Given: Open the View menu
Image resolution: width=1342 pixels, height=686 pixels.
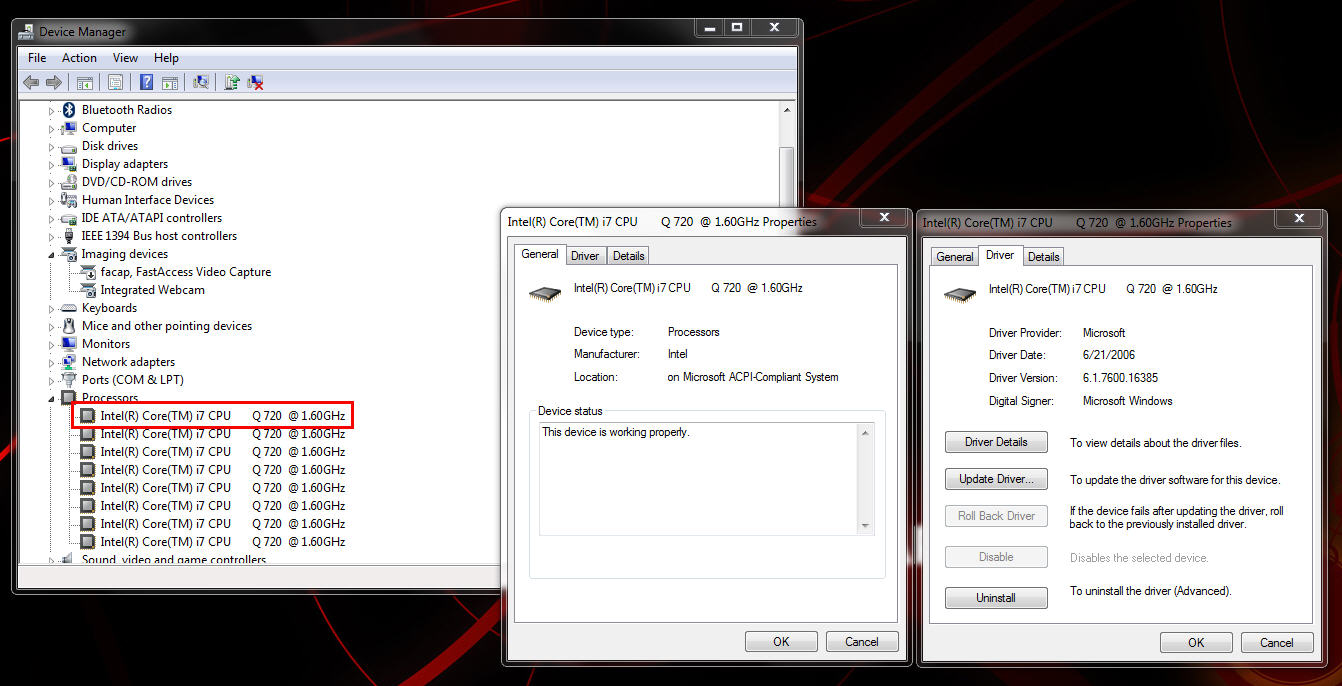Looking at the screenshot, I should pyautogui.click(x=125, y=58).
